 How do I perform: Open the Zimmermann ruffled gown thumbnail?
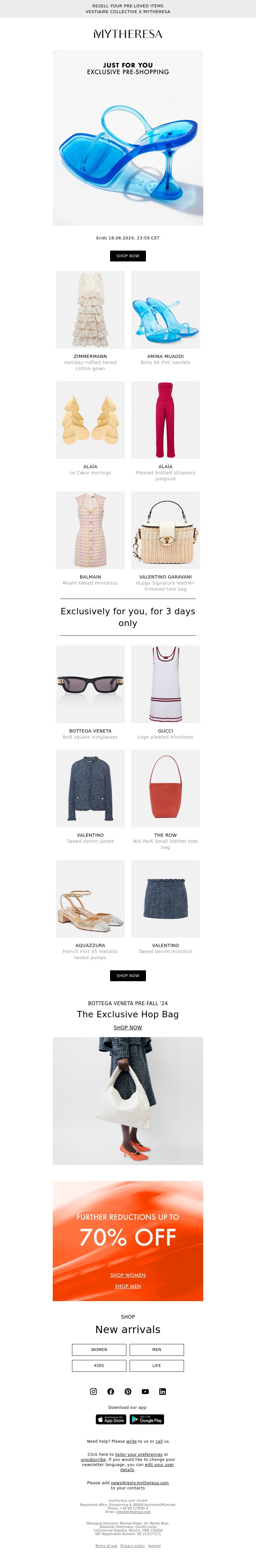(90, 310)
